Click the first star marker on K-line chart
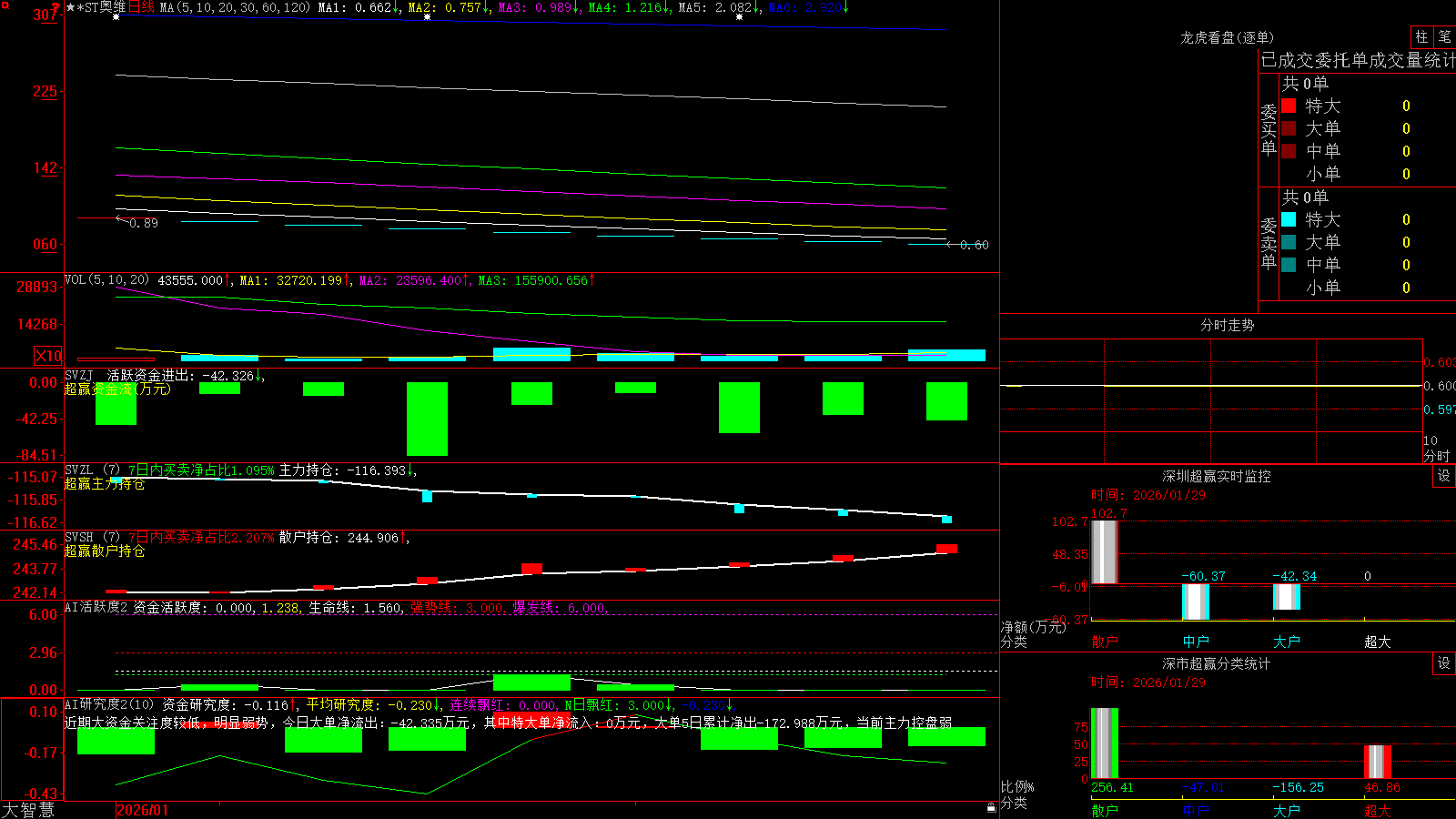Screen dimensions: 1456x819 coord(116,17)
